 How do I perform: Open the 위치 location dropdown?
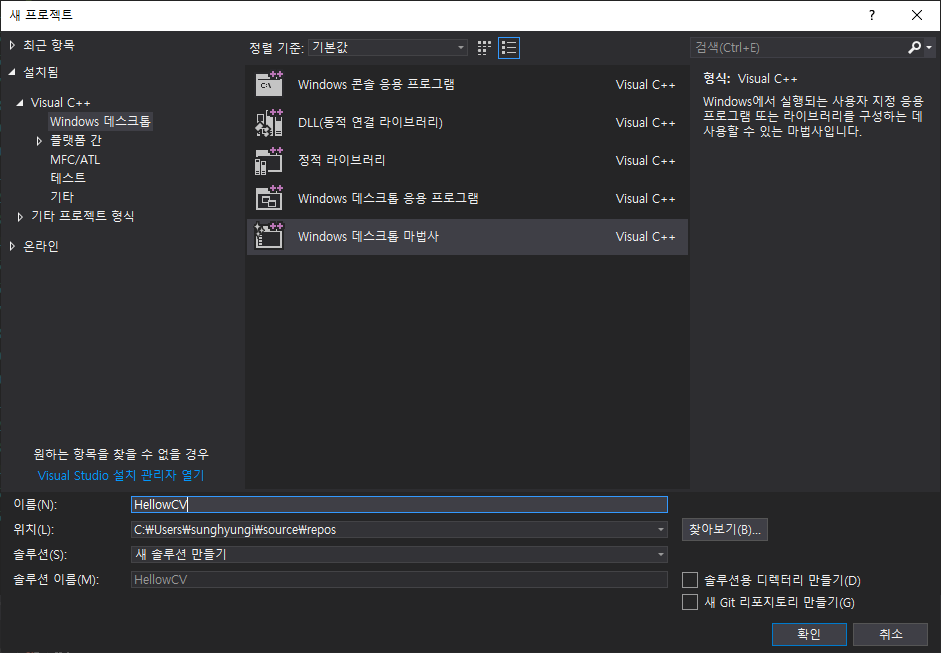[x=660, y=529]
